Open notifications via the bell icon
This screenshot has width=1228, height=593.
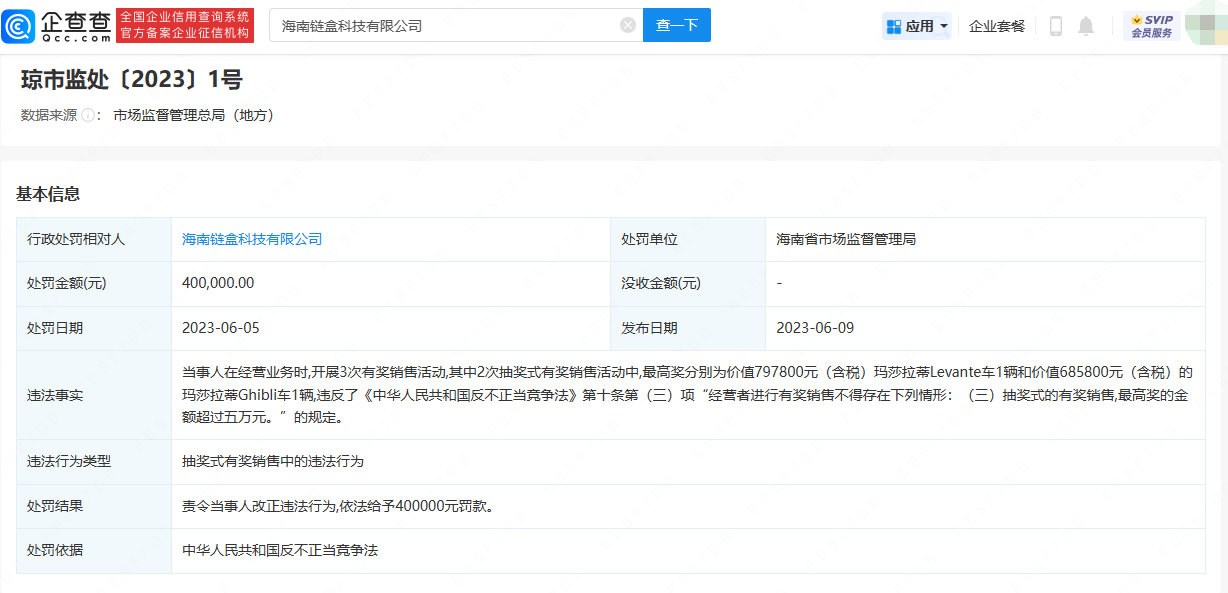[x=1086, y=26]
